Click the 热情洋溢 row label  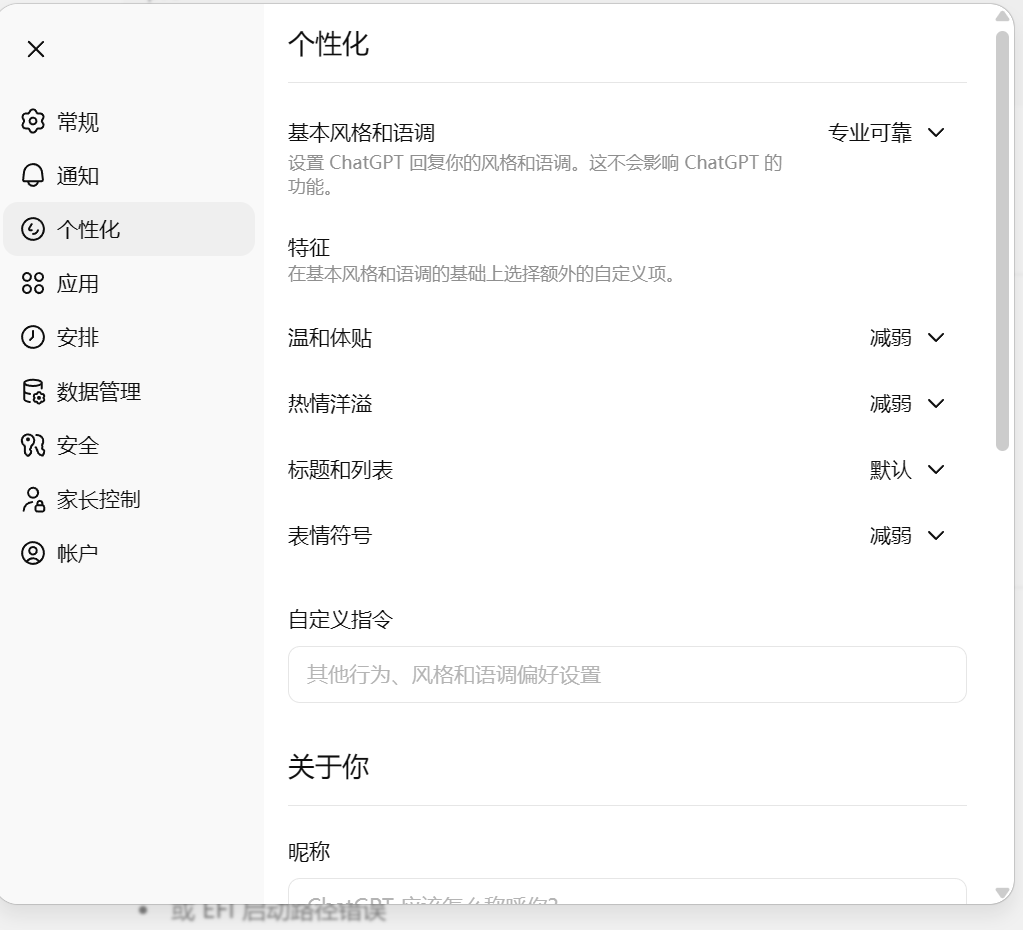pyautogui.click(x=330, y=403)
